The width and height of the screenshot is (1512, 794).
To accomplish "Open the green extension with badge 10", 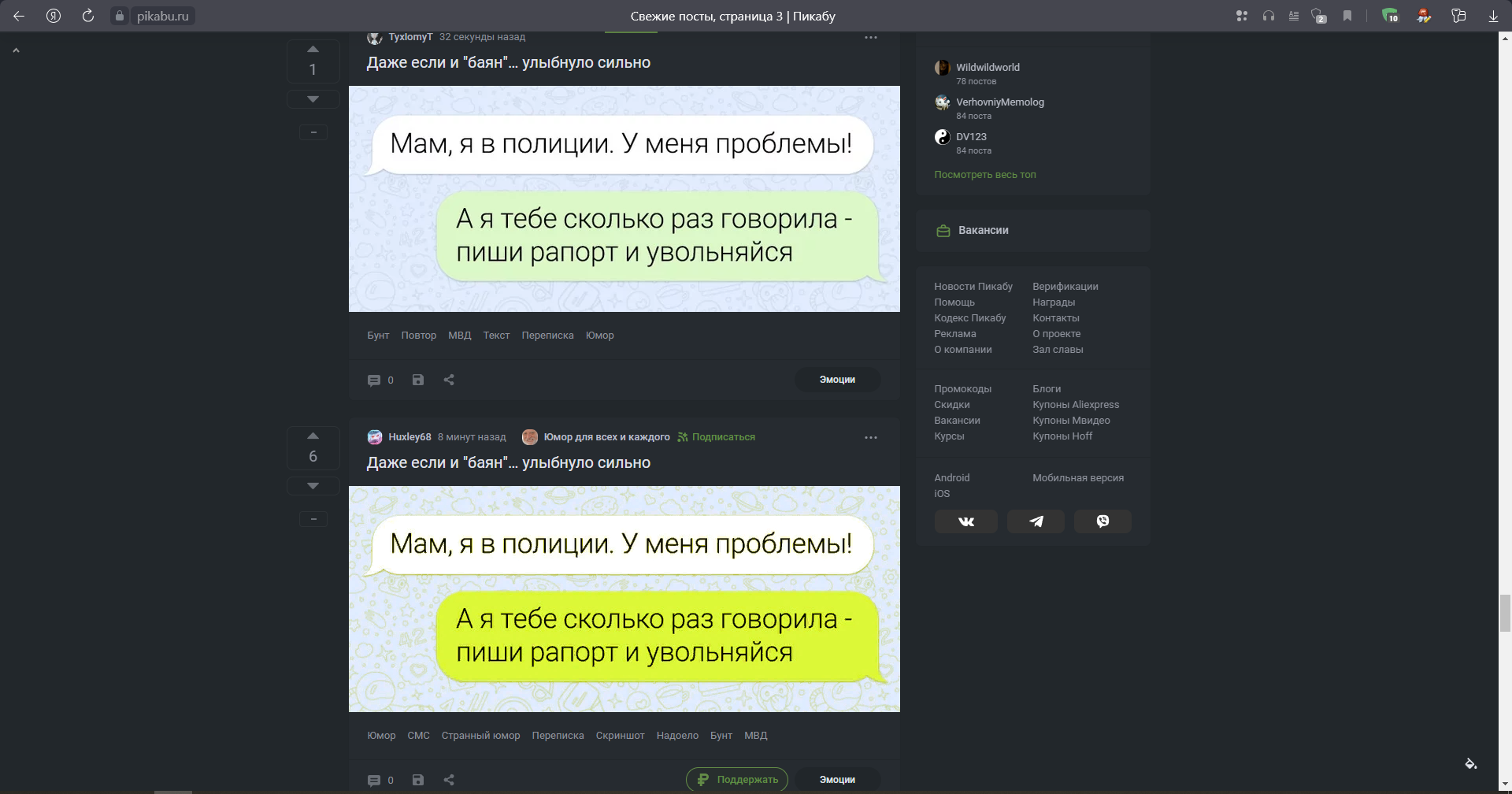I will pos(1390,16).
